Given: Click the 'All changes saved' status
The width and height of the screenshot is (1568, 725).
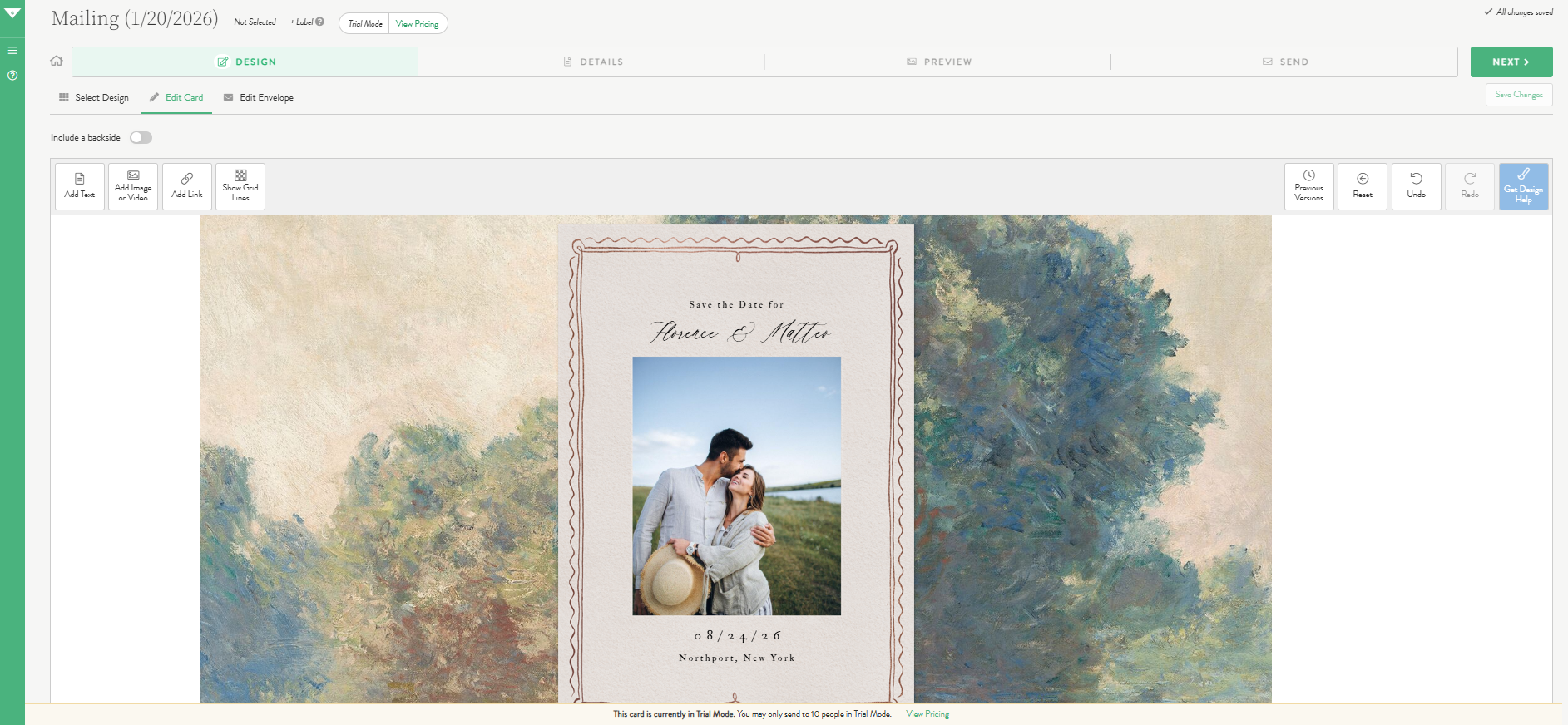Looking at the screenshot, I should point(1518,12).
